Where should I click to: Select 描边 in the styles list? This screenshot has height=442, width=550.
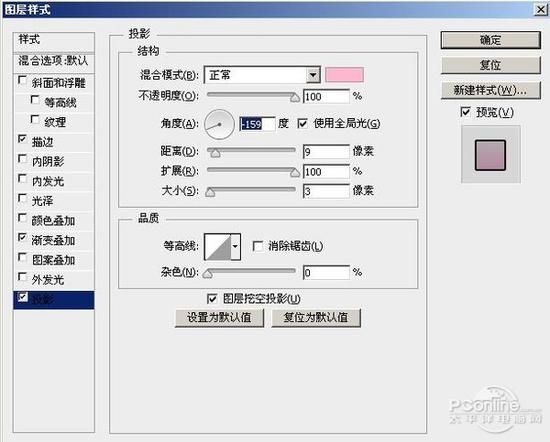click(43, 142)
